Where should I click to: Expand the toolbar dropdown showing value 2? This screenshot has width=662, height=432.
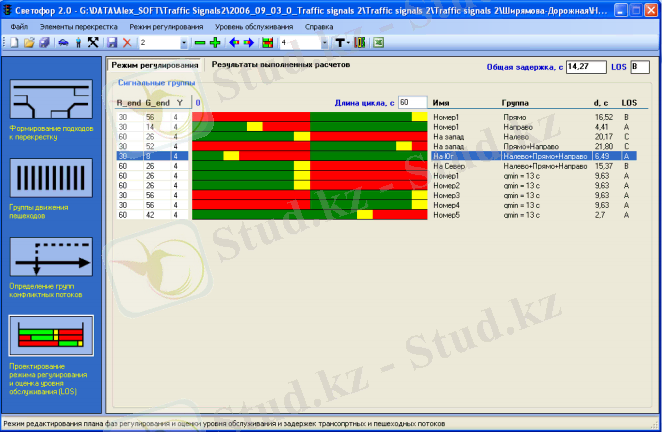(x=183, y=44)
